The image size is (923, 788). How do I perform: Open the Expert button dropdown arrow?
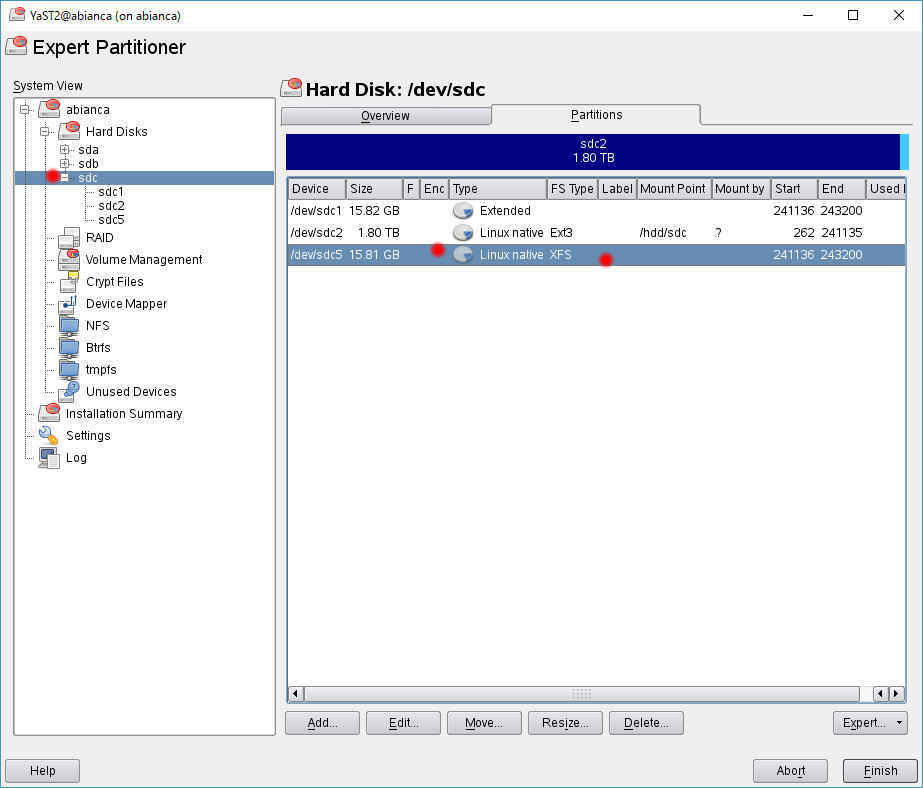coord(899,723)
